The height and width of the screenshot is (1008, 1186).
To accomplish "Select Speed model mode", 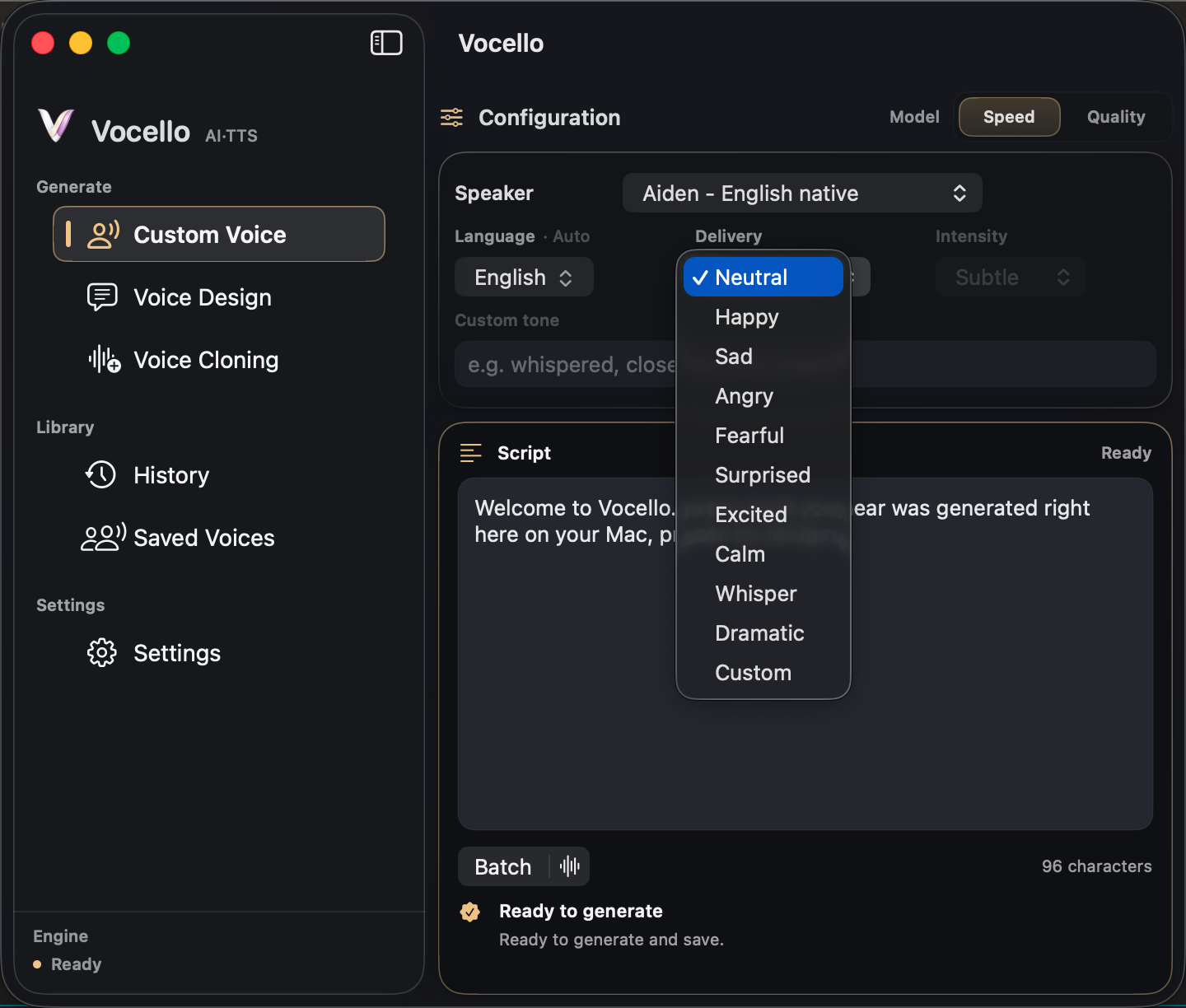I will point(1009,117).
